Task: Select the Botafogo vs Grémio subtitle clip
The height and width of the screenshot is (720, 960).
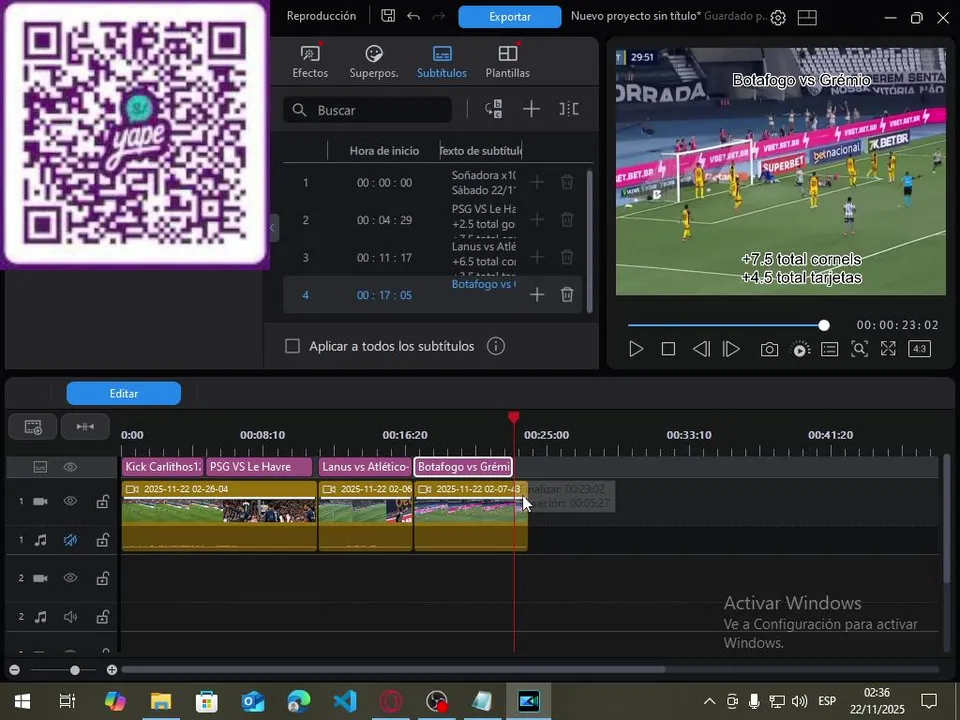Action: click(463, 467)
